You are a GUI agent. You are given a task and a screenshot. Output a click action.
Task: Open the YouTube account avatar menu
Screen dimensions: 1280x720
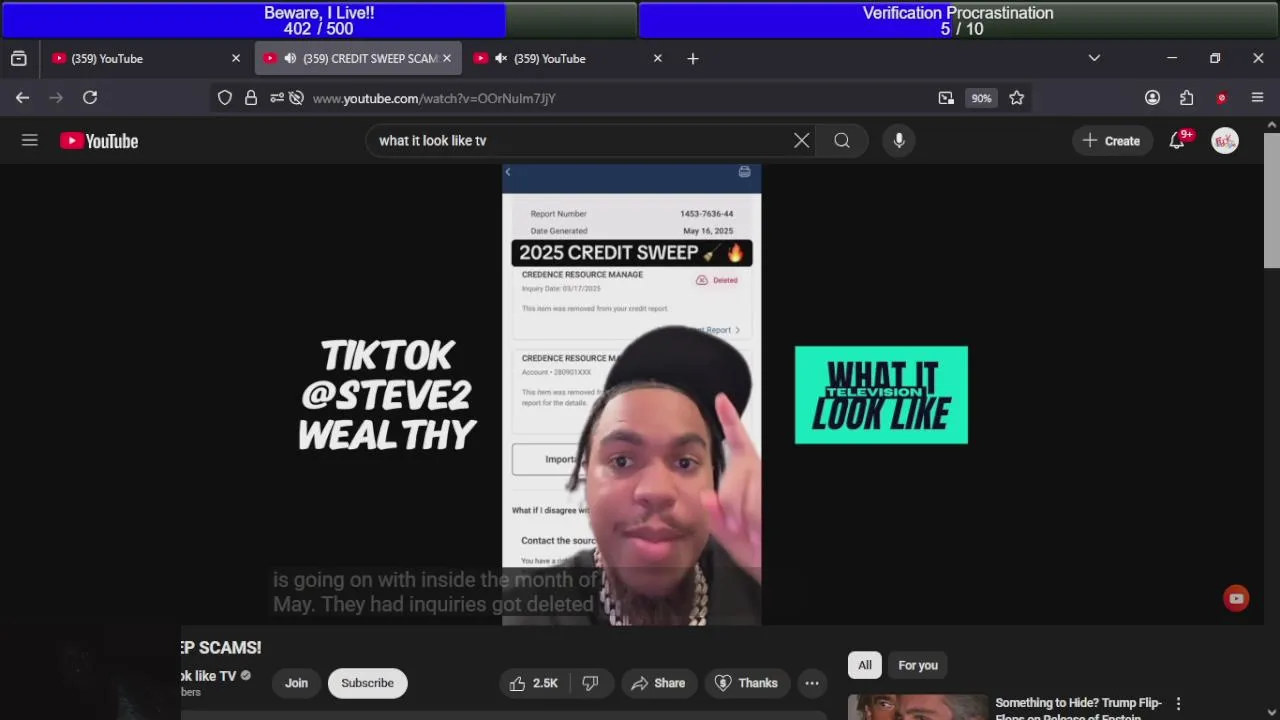pos(1225,141)
